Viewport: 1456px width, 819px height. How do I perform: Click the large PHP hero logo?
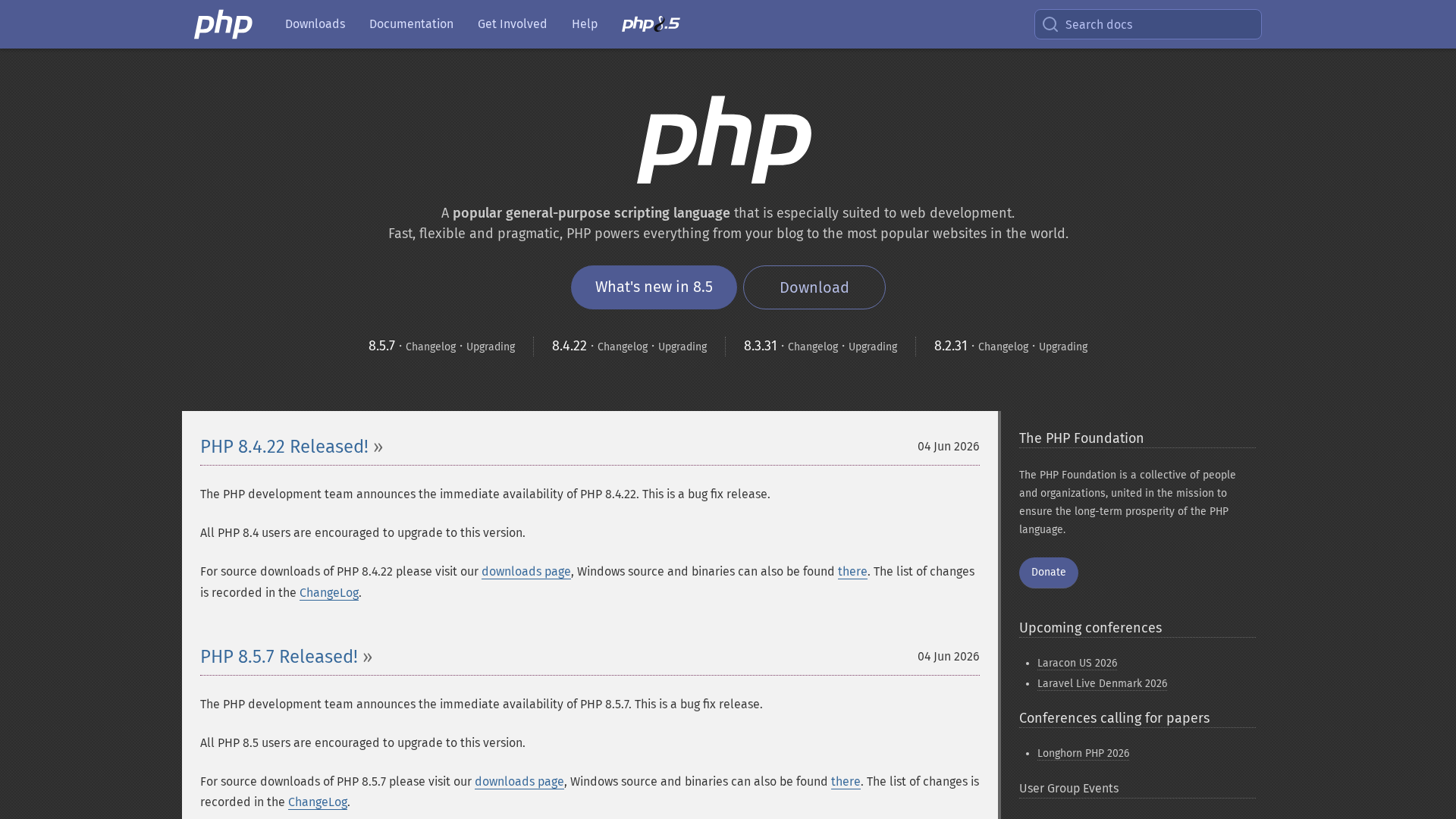coord(724,140)
